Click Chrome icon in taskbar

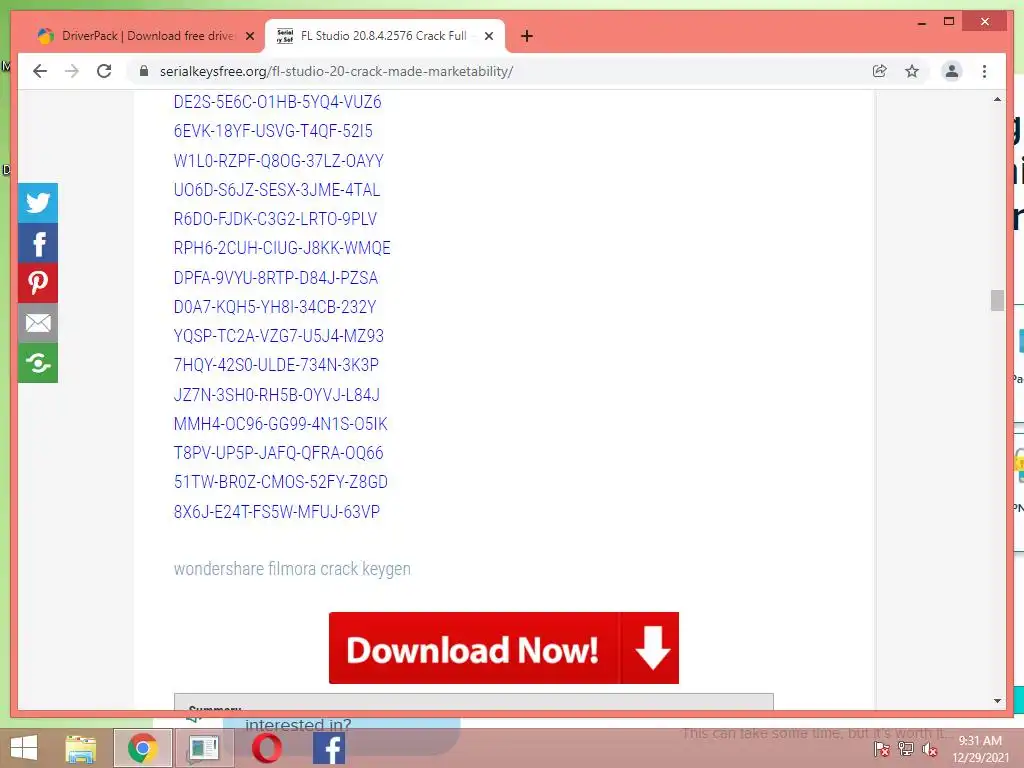point(142,748)
